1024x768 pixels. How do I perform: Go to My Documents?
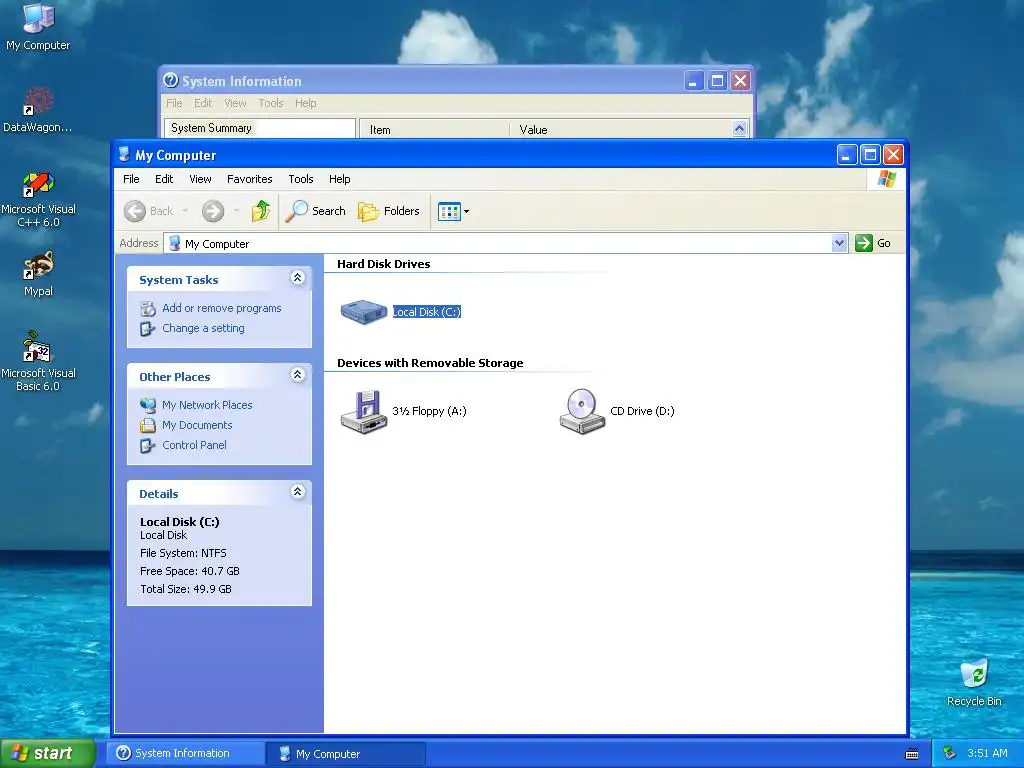click(x=197, y=425)
